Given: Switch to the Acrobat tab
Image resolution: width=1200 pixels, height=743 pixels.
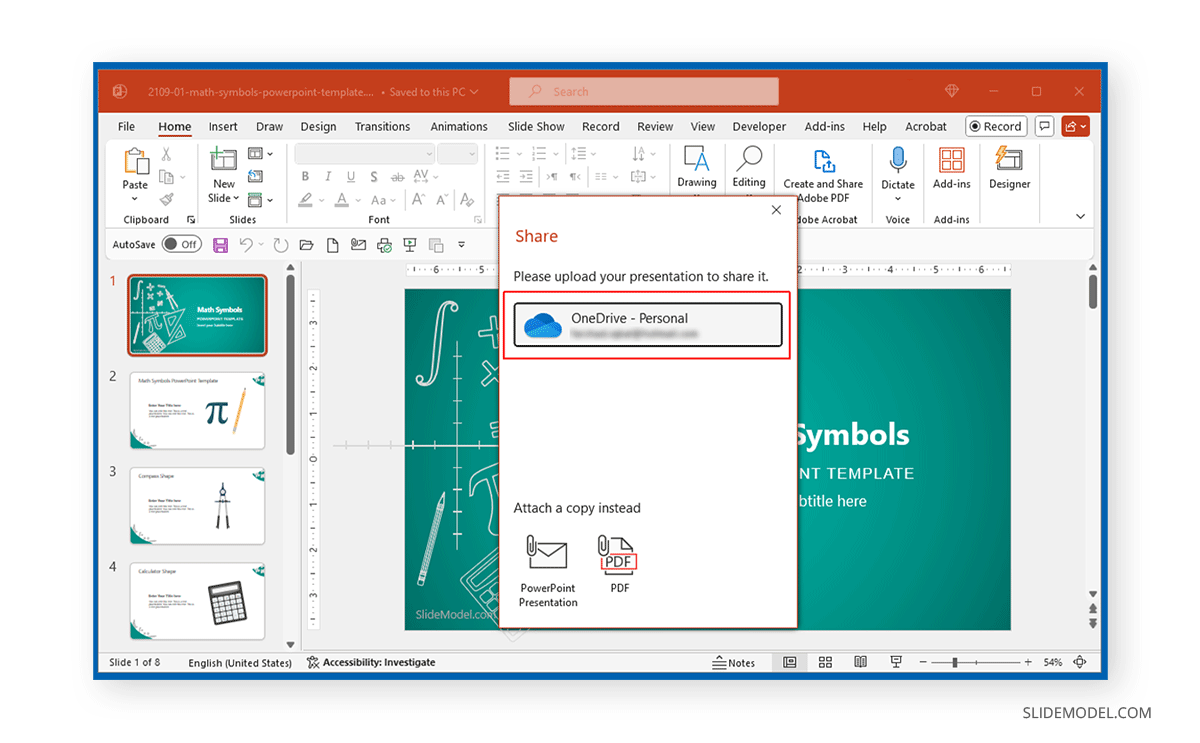Looking at the screenshot, I should [x=926, y=126].
